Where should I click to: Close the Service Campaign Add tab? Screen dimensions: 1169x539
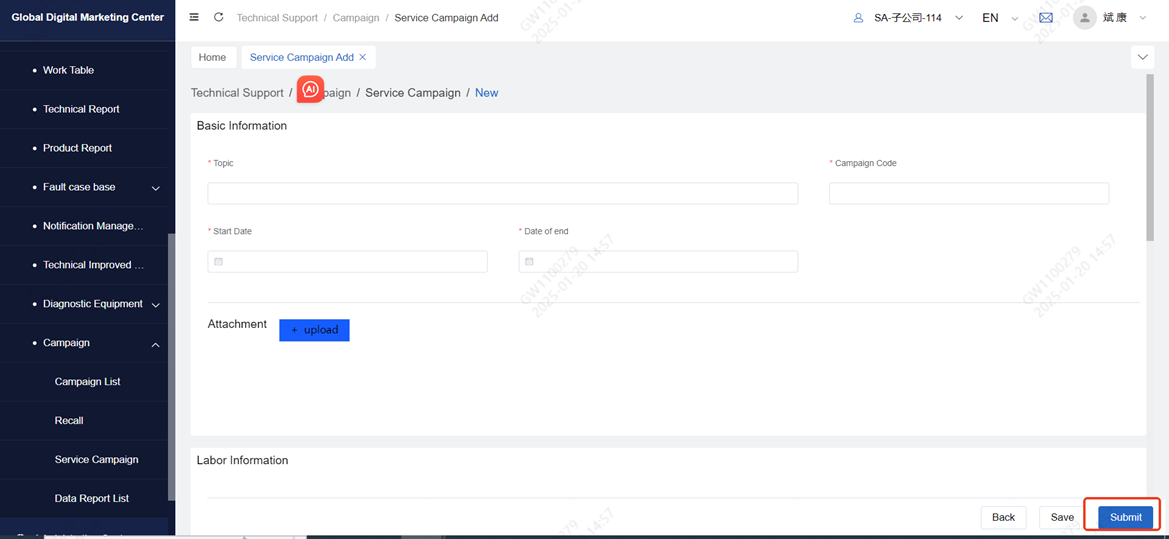pos(363,58)
